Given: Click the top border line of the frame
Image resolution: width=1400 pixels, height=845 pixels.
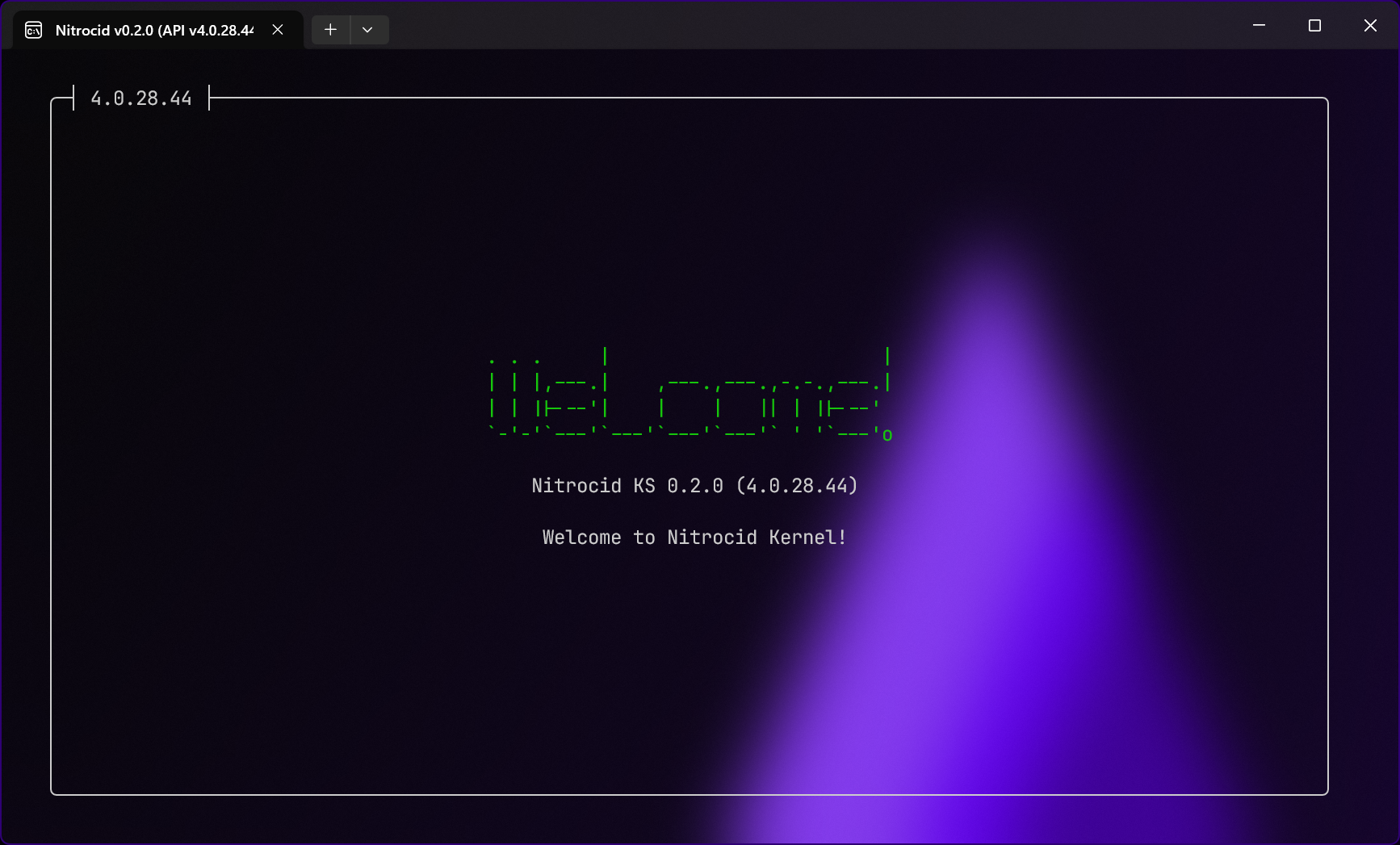Looking at the screenshot, I should click(727, 98).
